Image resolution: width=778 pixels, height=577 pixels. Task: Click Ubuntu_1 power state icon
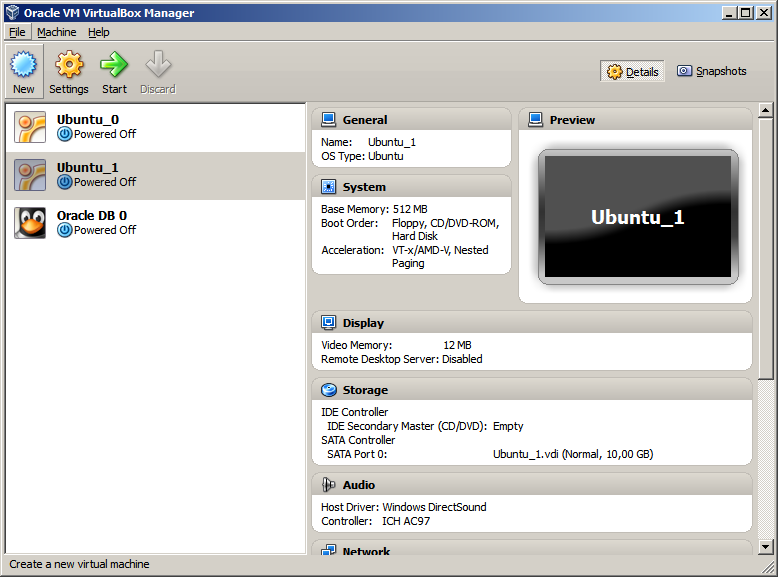(x=65, y=182)
